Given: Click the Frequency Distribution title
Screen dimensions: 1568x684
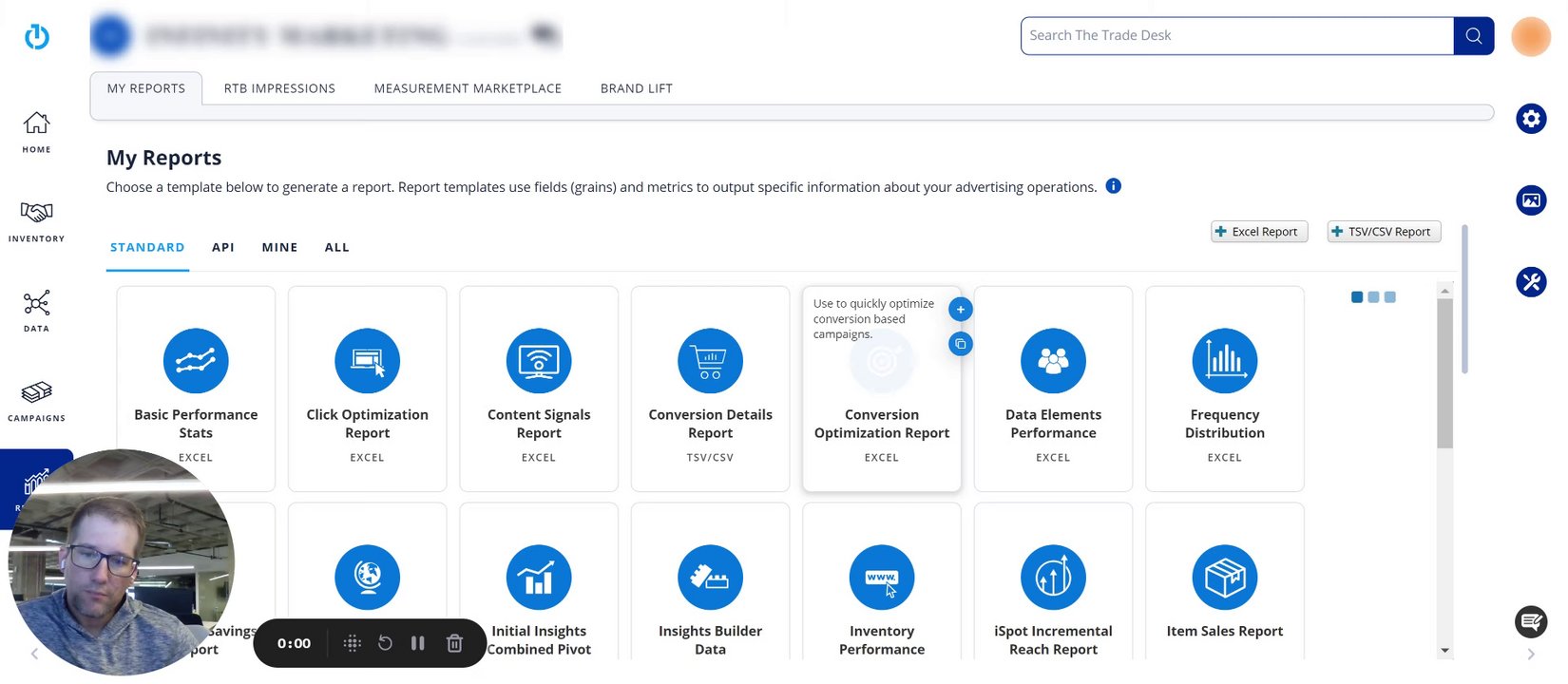Looking at the screenshot, I should coord(1225,424).
